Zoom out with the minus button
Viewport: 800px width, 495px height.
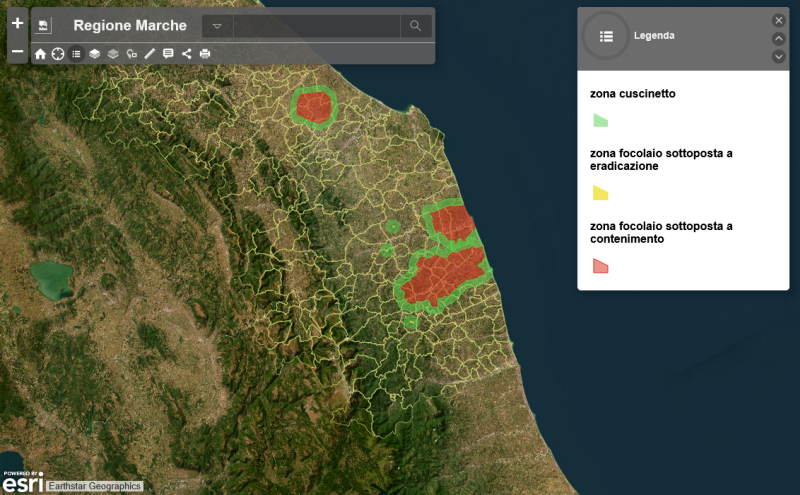pos(17,51)
